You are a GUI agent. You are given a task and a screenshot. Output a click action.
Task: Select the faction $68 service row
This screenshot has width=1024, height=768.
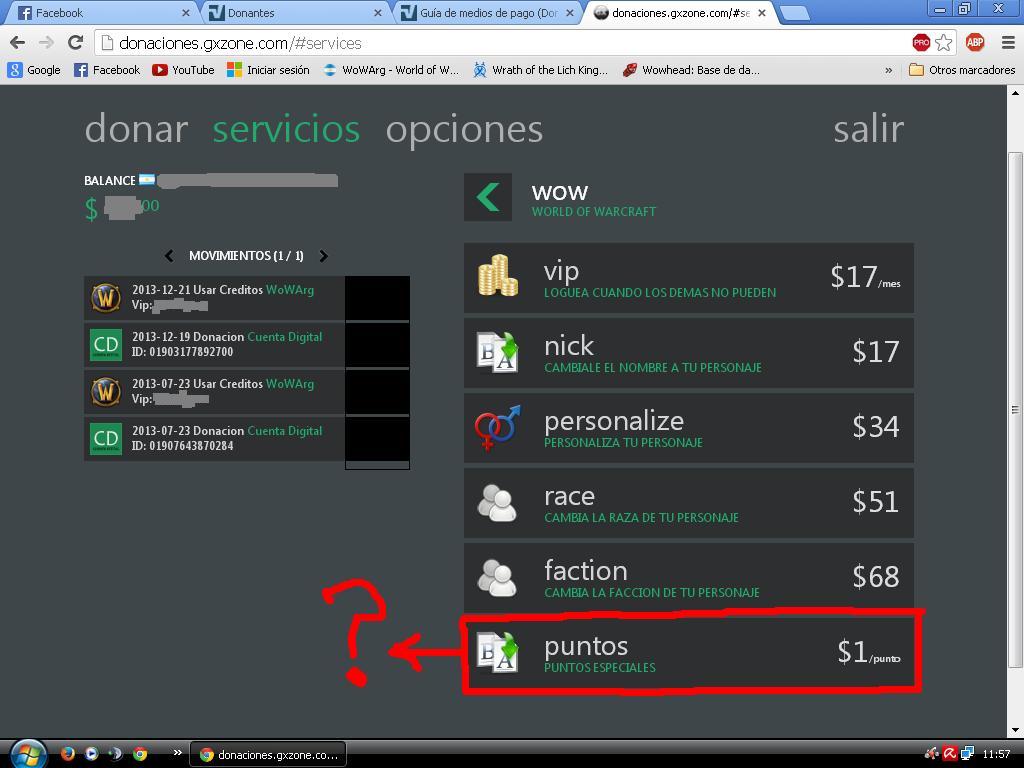click(688, 578)
